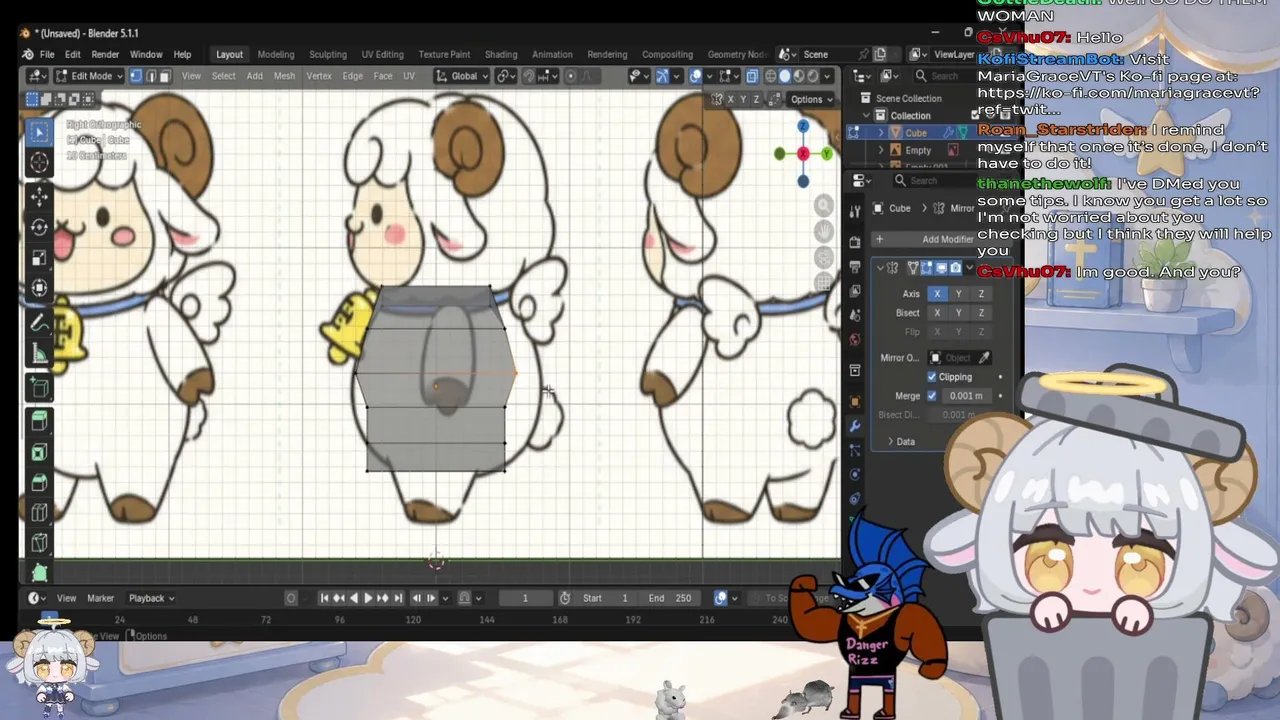Toggle mirror Axis Y button
Image resolution: width=1280 pixels, height=720 pixels.
click(959, 294)
